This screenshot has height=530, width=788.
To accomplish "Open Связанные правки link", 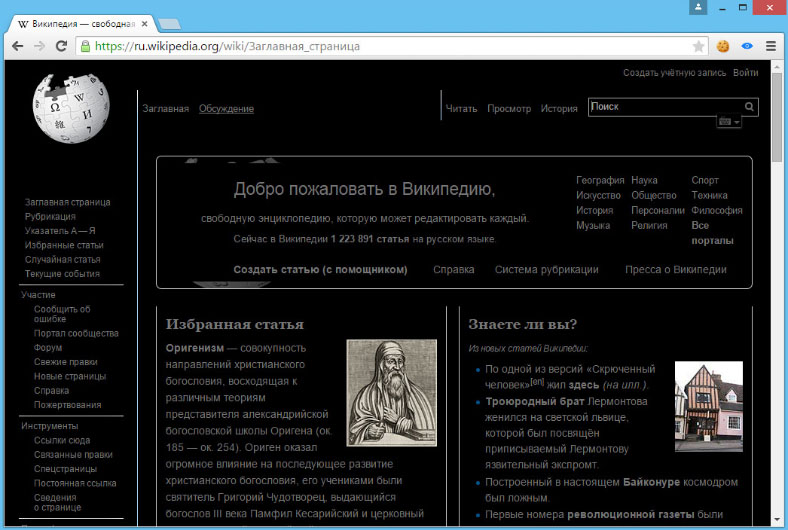I will coord(73,455).
